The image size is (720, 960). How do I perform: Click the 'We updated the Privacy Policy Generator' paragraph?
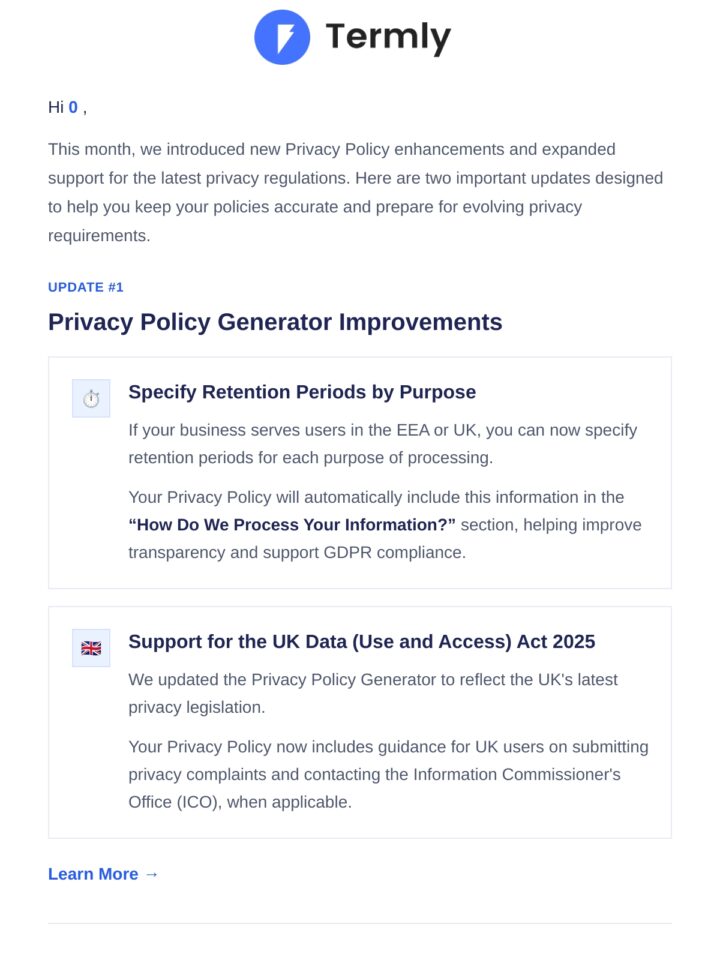click(x=373, y=693)
